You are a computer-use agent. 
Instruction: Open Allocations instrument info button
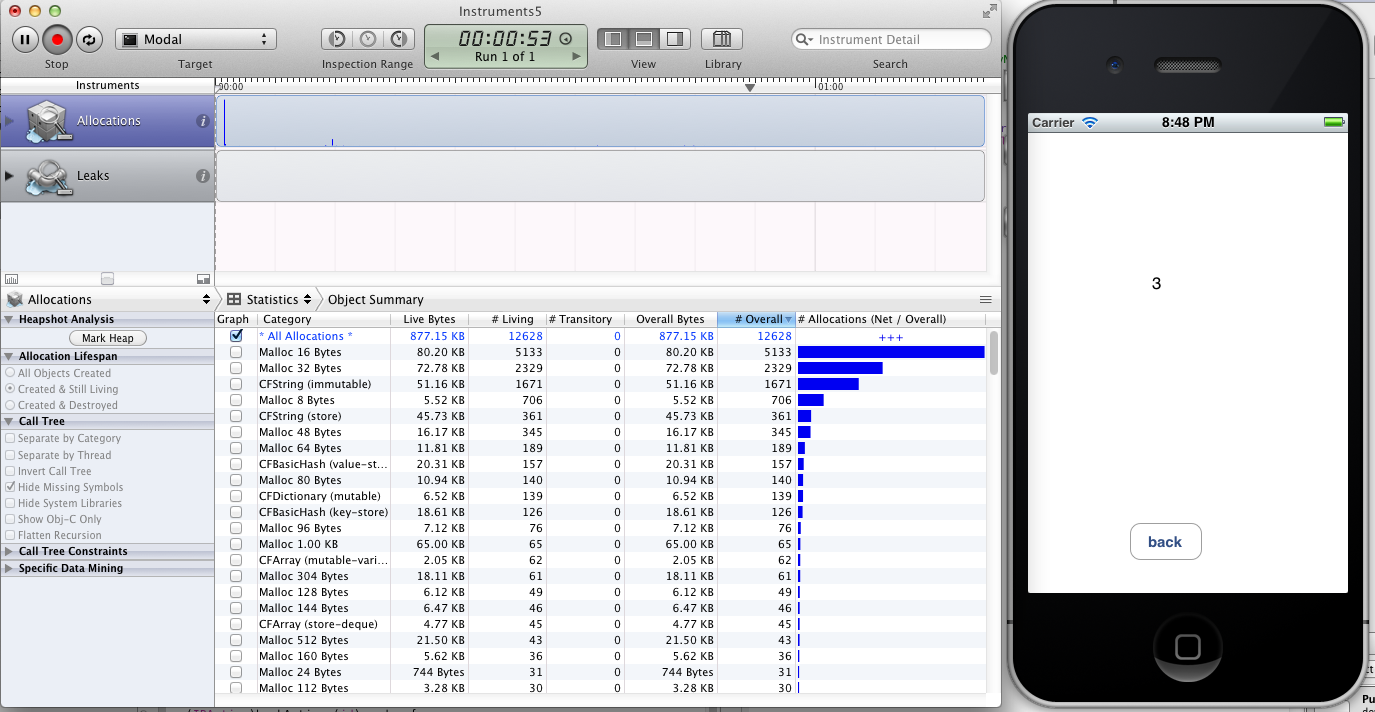coord(203,121)
